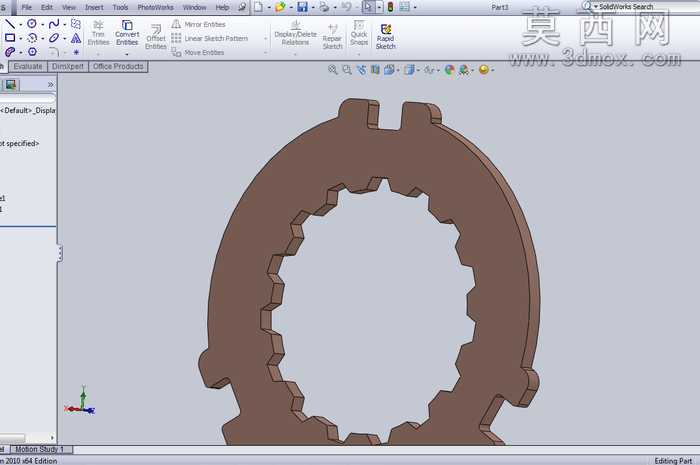Click Move Entities
700x465 pixels.
(x=198, y=52)
